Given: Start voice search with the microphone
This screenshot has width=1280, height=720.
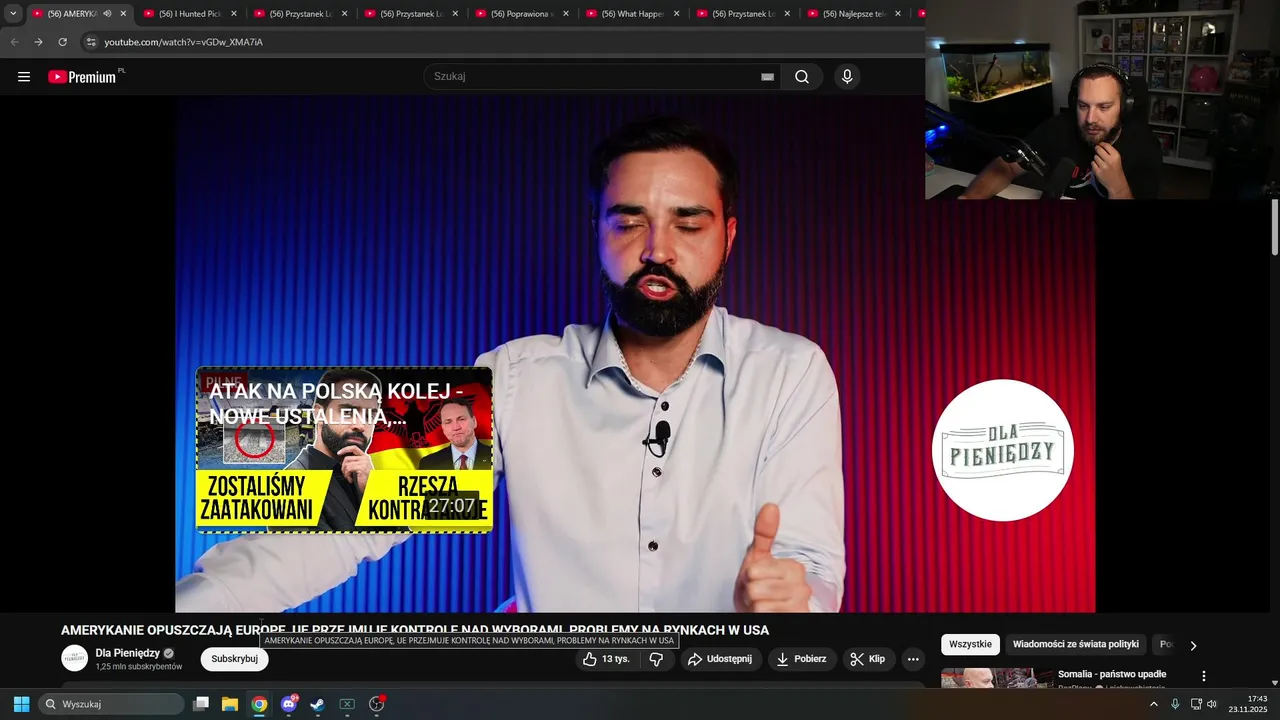Looking at the screenshot, I should pyautogui.click(x=847, y=77).
